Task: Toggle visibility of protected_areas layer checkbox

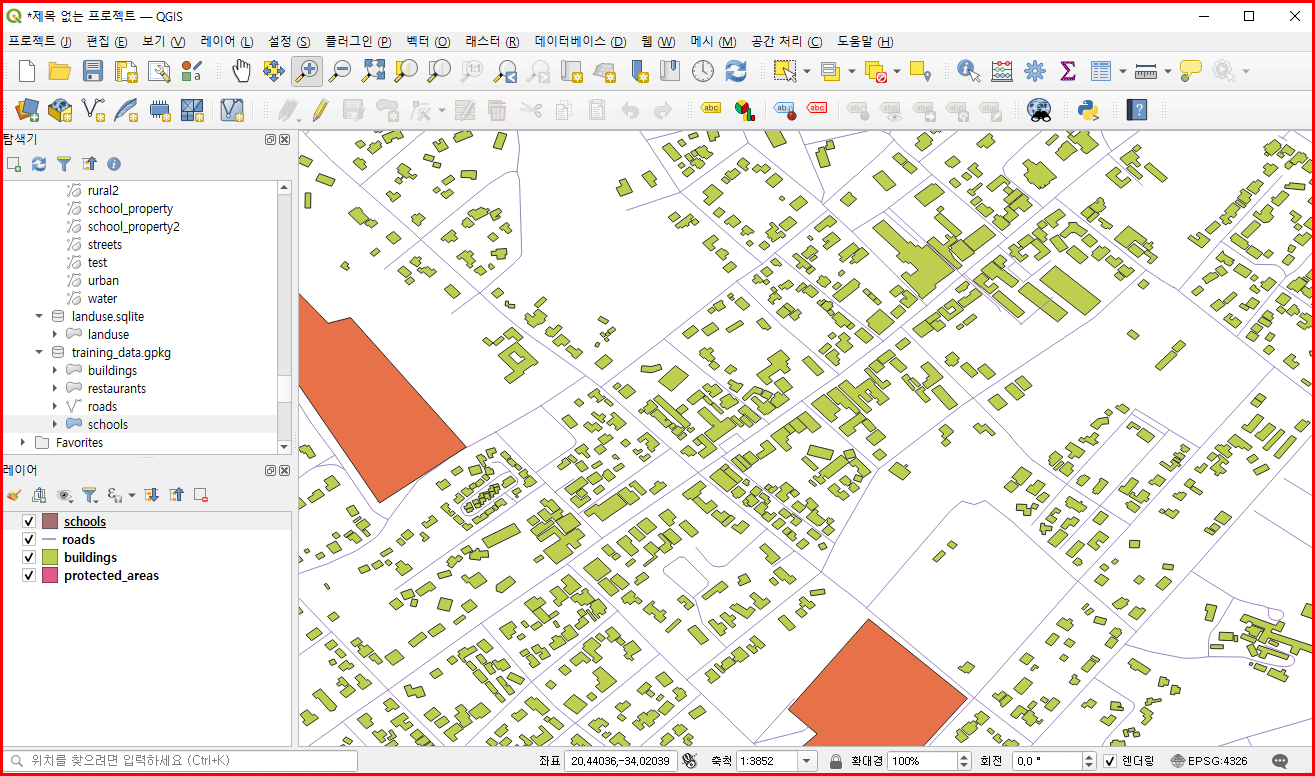Action: 29,575
